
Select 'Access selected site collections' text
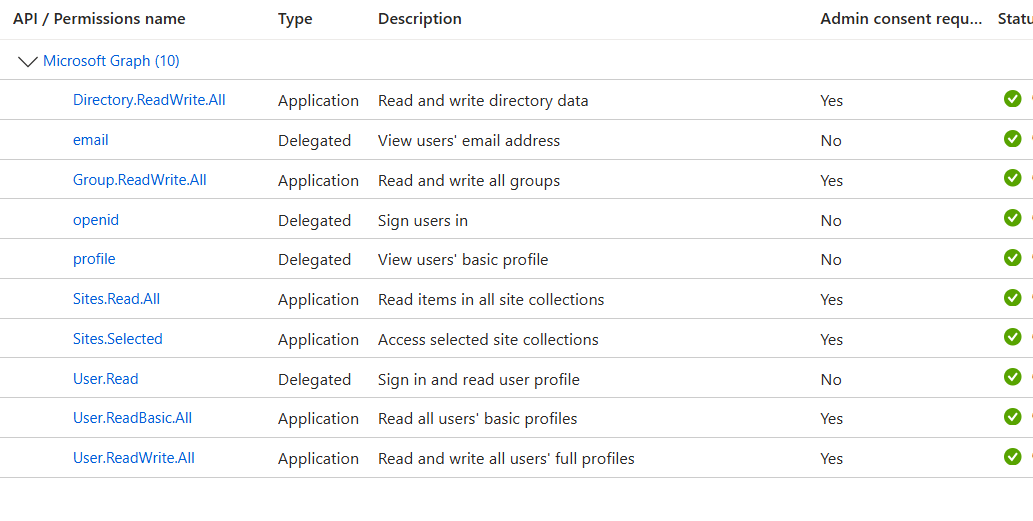coord(488,339)
